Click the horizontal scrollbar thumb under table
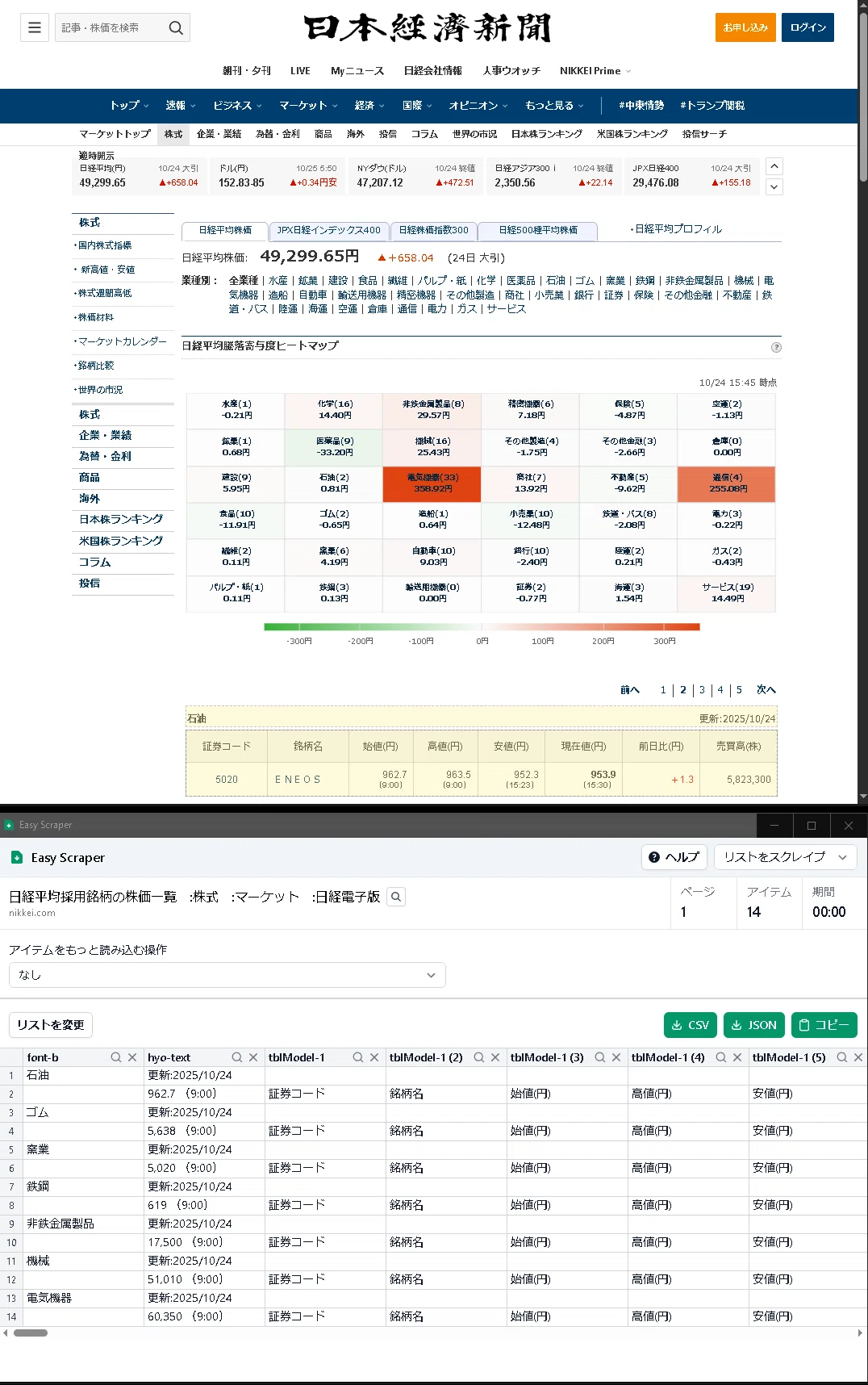The image size is (868, 1385). 31,1333
